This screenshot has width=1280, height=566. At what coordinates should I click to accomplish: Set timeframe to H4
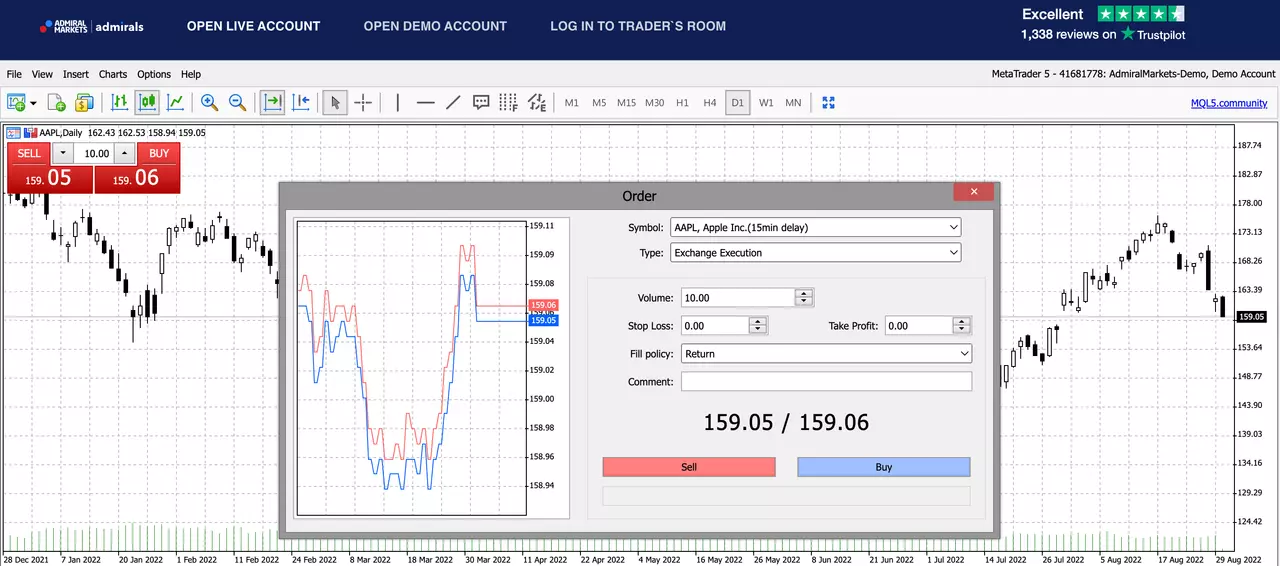point(710,103)
